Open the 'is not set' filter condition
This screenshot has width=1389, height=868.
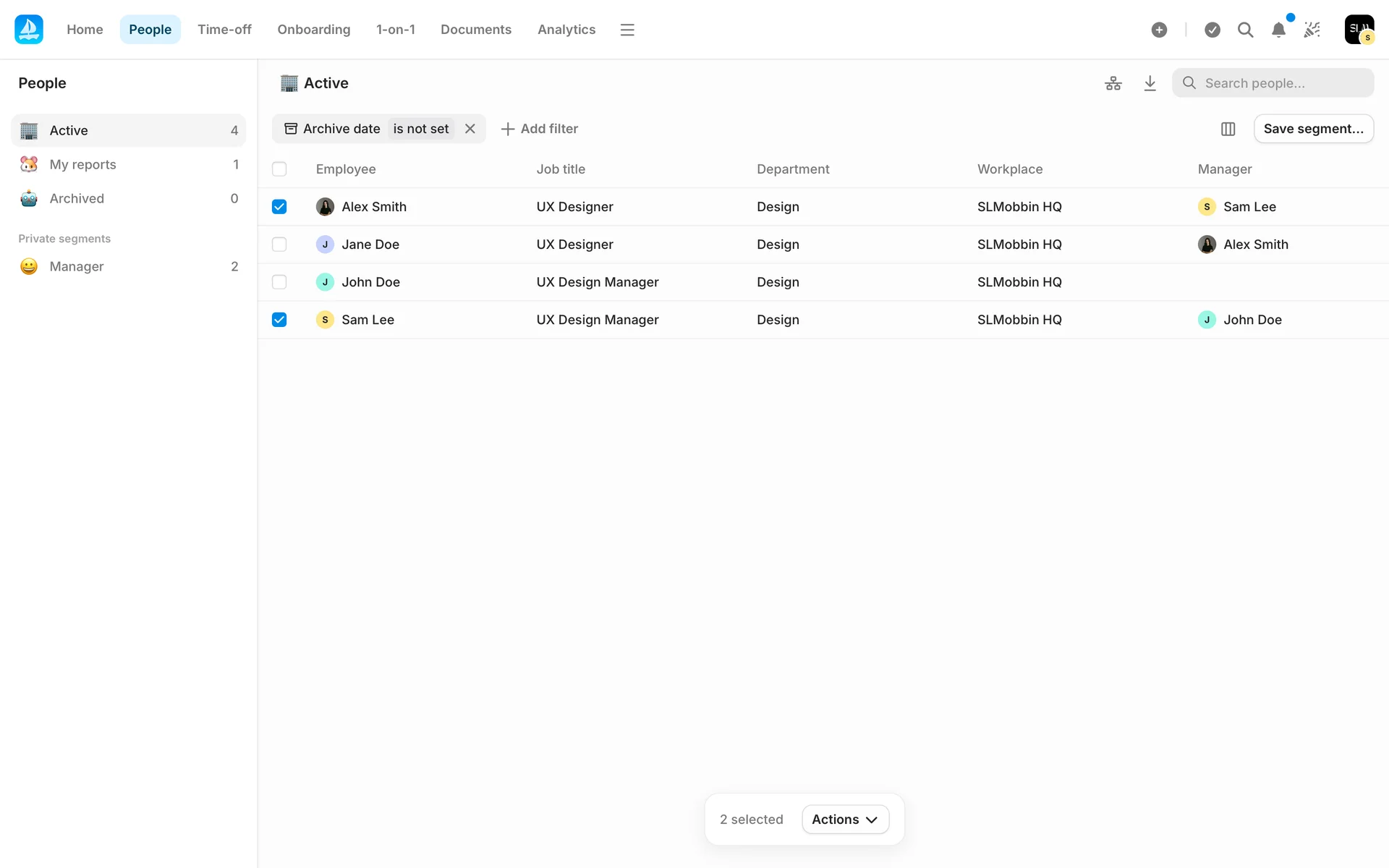pos(420,129)
